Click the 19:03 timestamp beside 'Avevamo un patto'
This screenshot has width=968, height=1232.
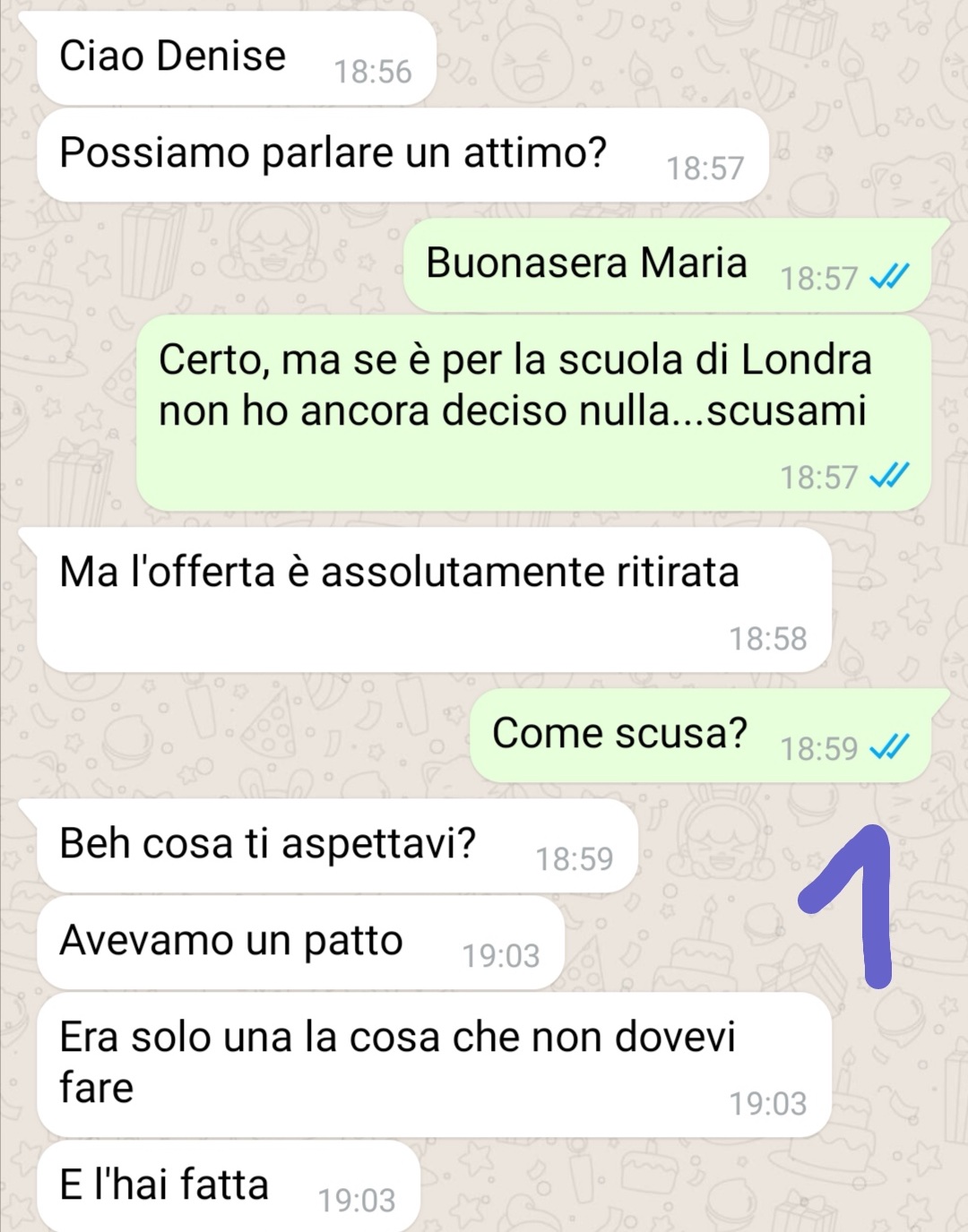501,956
